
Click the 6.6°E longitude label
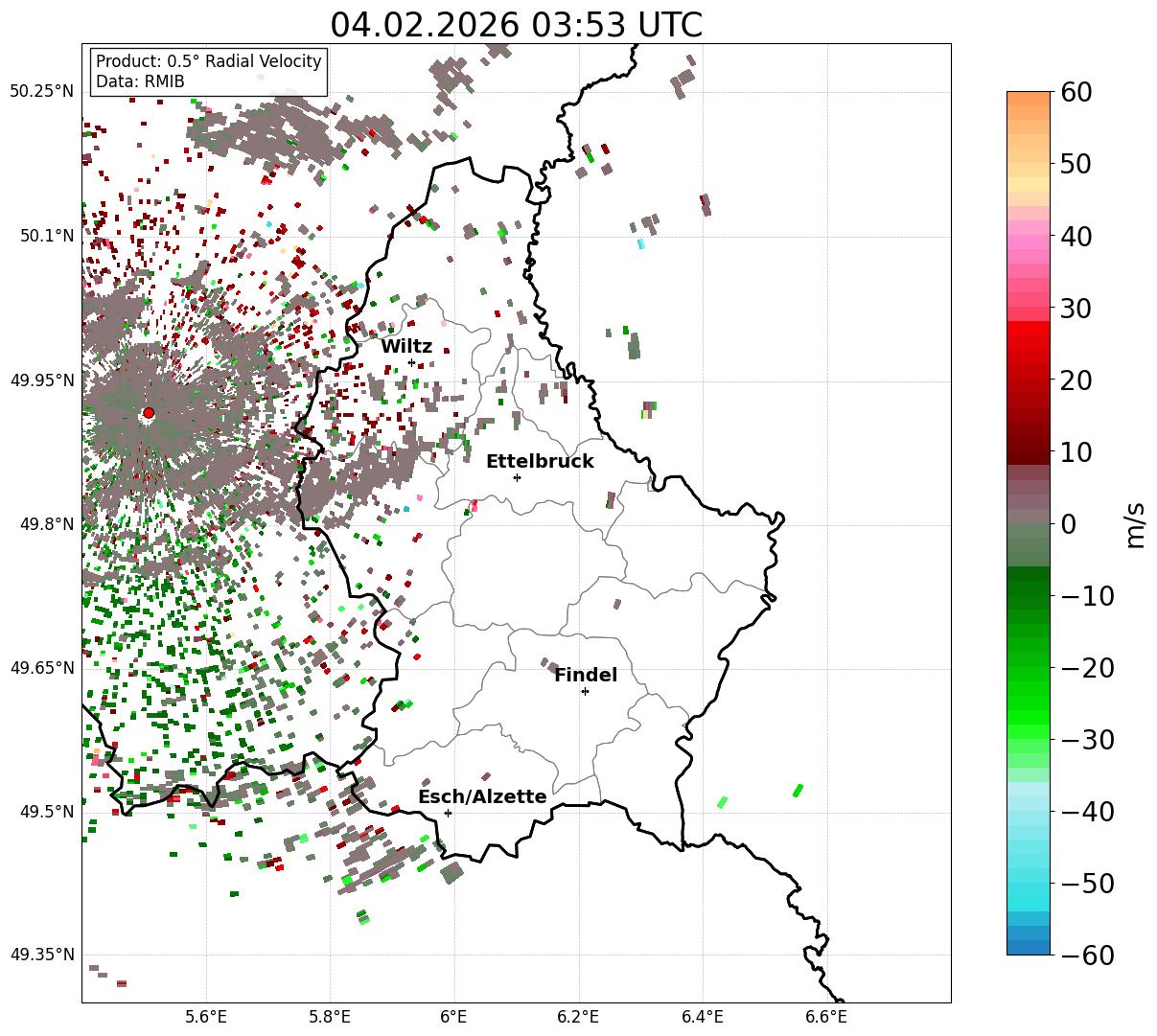coord(826,1016)
